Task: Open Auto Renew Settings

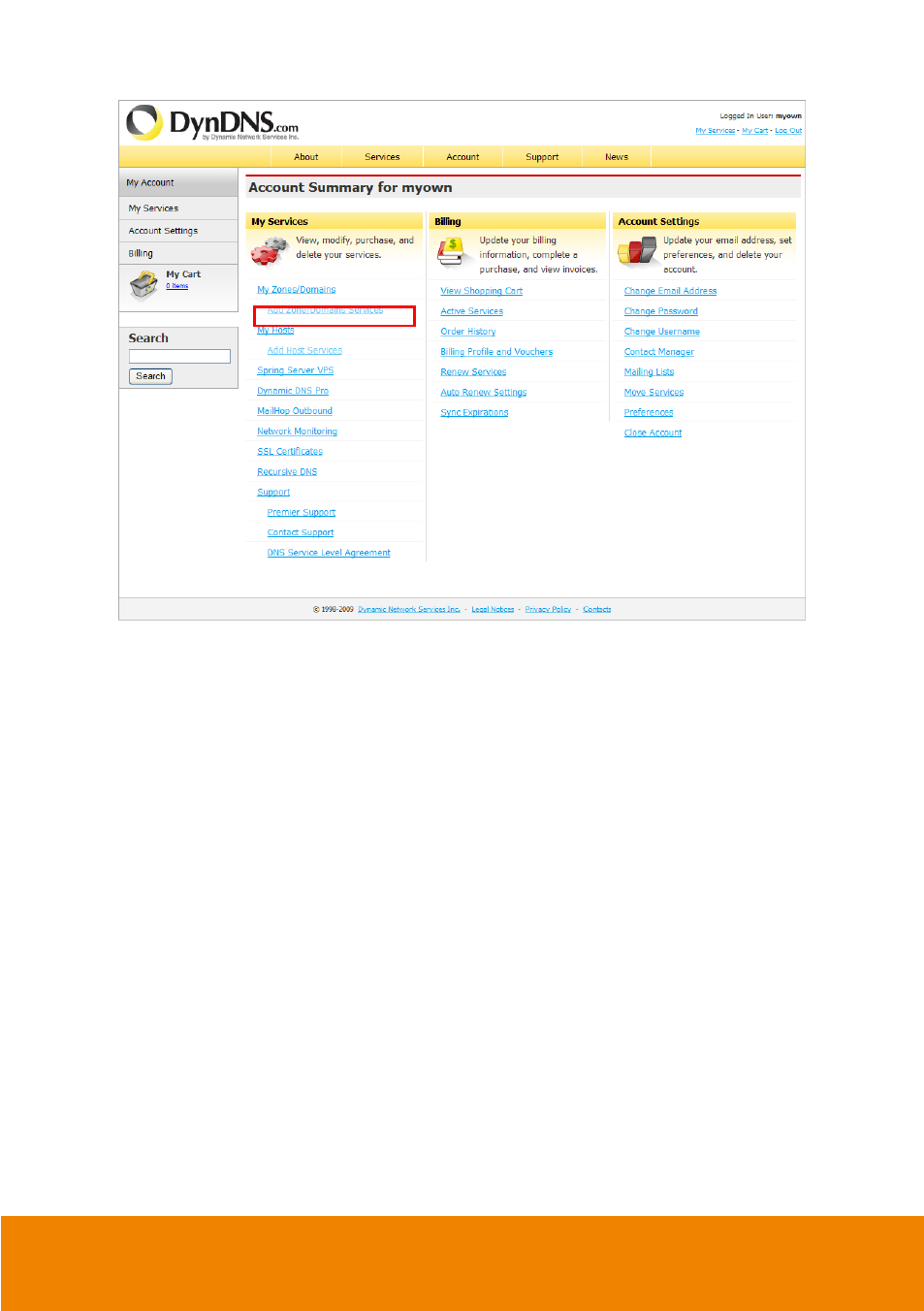Action: [484, 393]
